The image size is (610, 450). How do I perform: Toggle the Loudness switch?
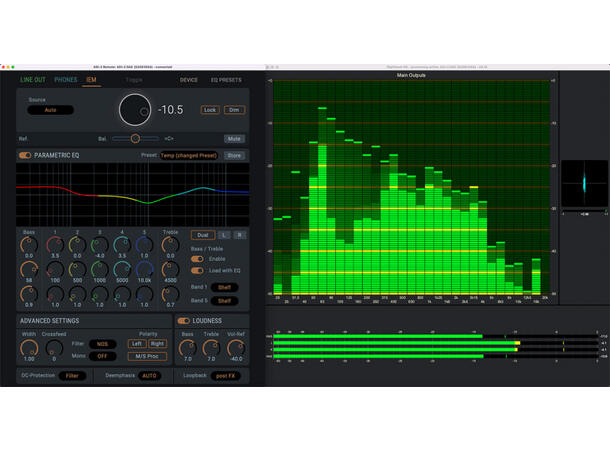click(184, 320)
